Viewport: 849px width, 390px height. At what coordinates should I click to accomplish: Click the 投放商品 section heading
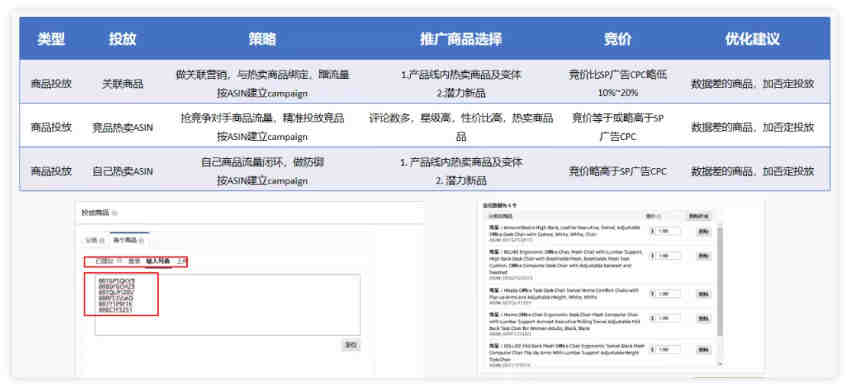click(x=95, y=213)
